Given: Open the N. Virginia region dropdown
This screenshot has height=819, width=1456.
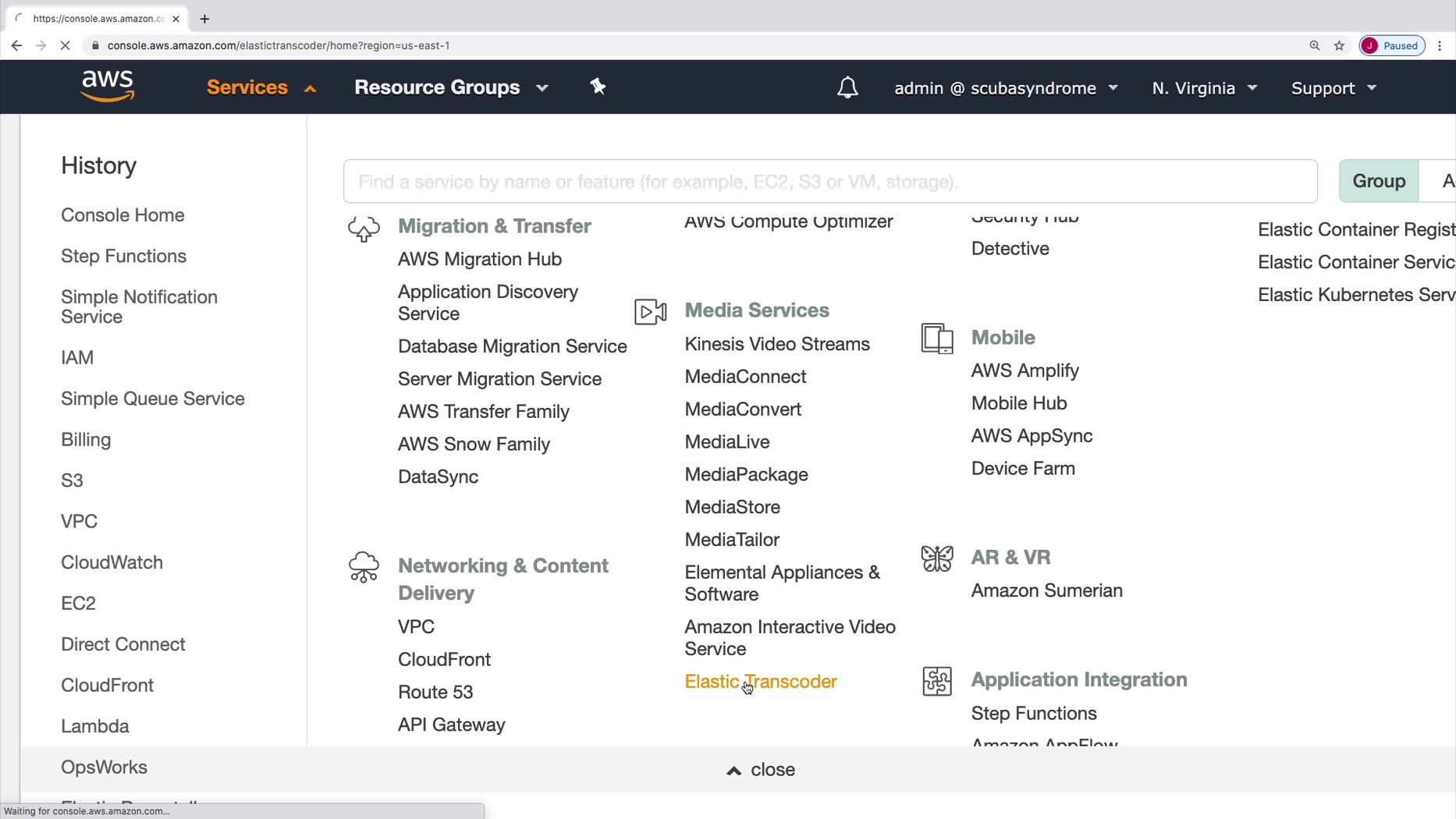Looking at the screenshot, I should click(x=1204, y=88).
